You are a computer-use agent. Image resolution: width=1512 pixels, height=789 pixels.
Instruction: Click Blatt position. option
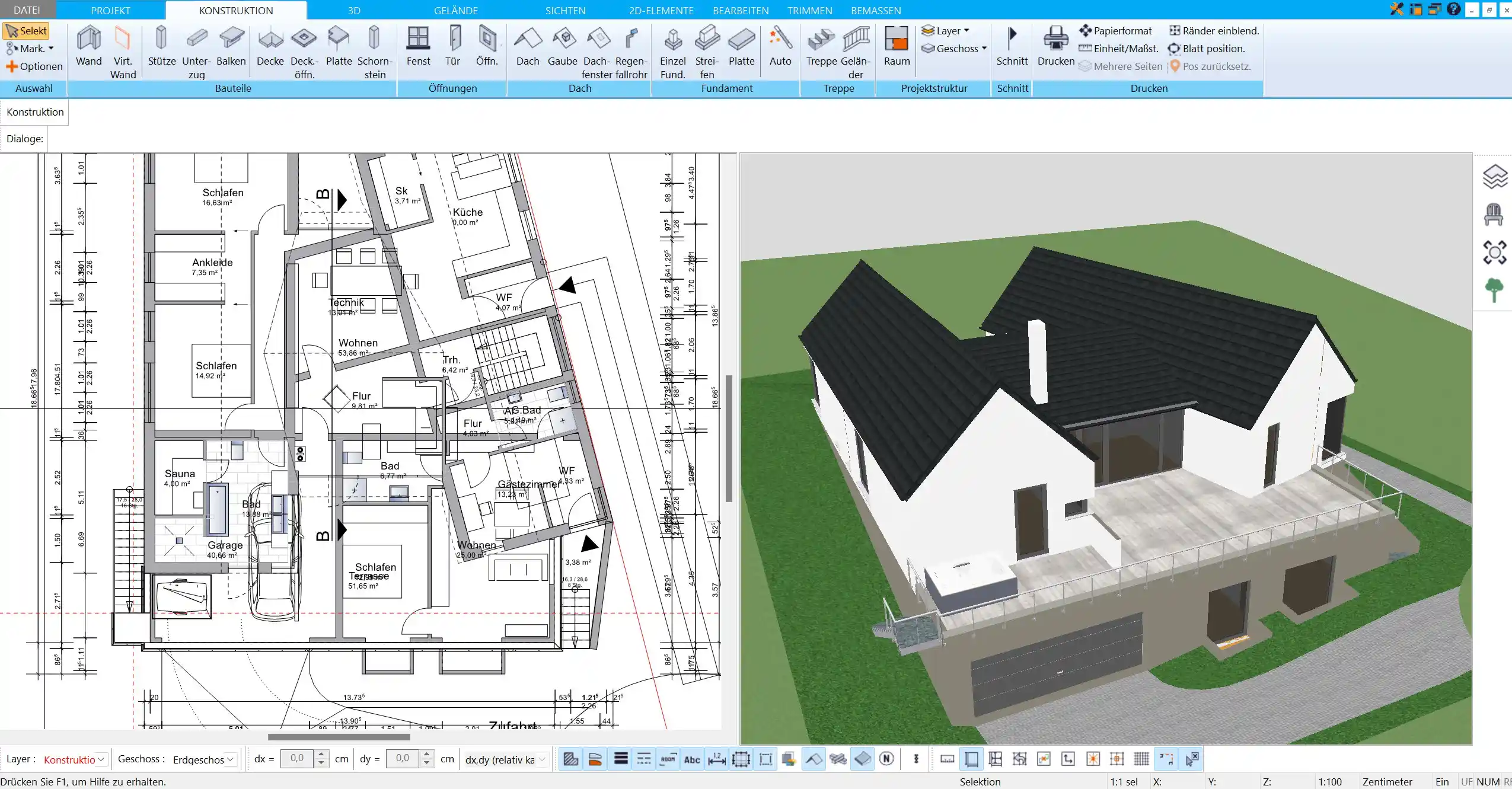pyautogui.click(x=1207, y=49)
